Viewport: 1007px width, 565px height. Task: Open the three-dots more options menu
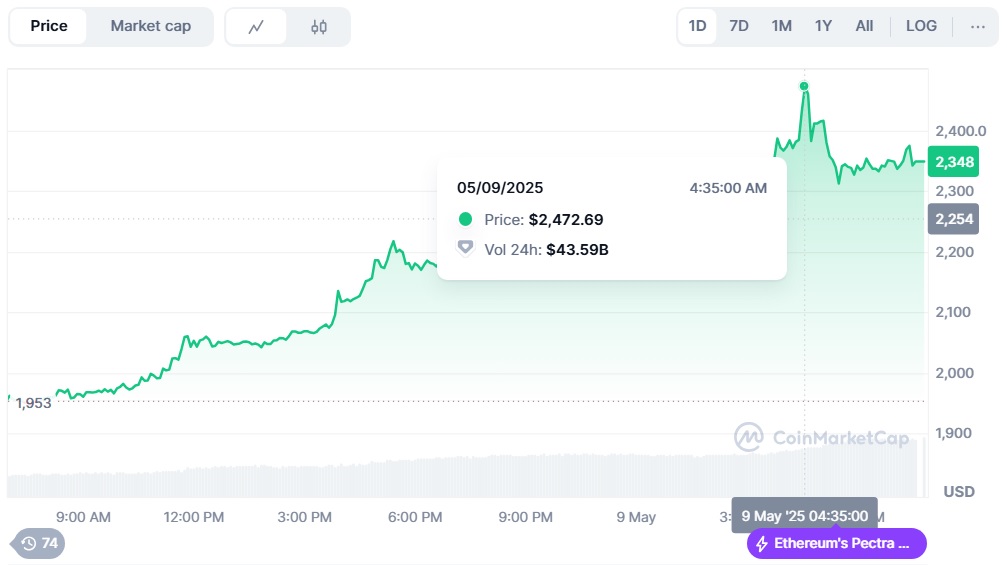[x=977, y=26]
